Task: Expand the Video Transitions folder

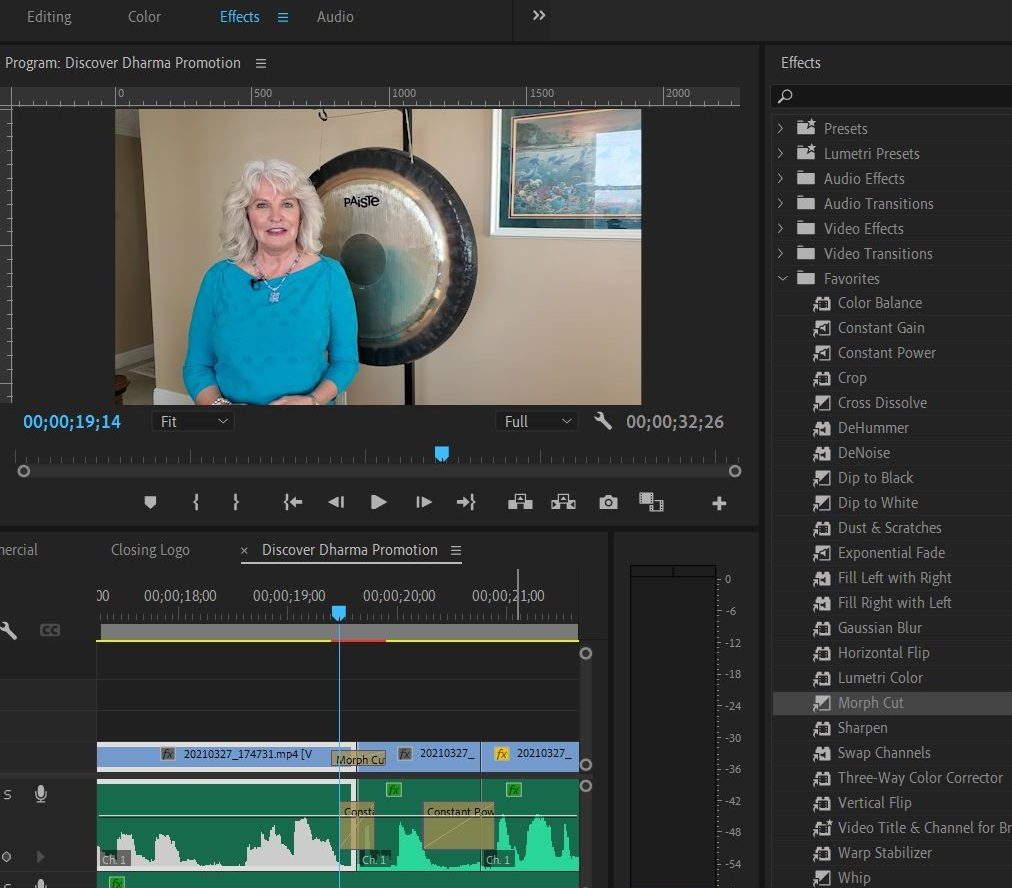Action: coord(780,254)
